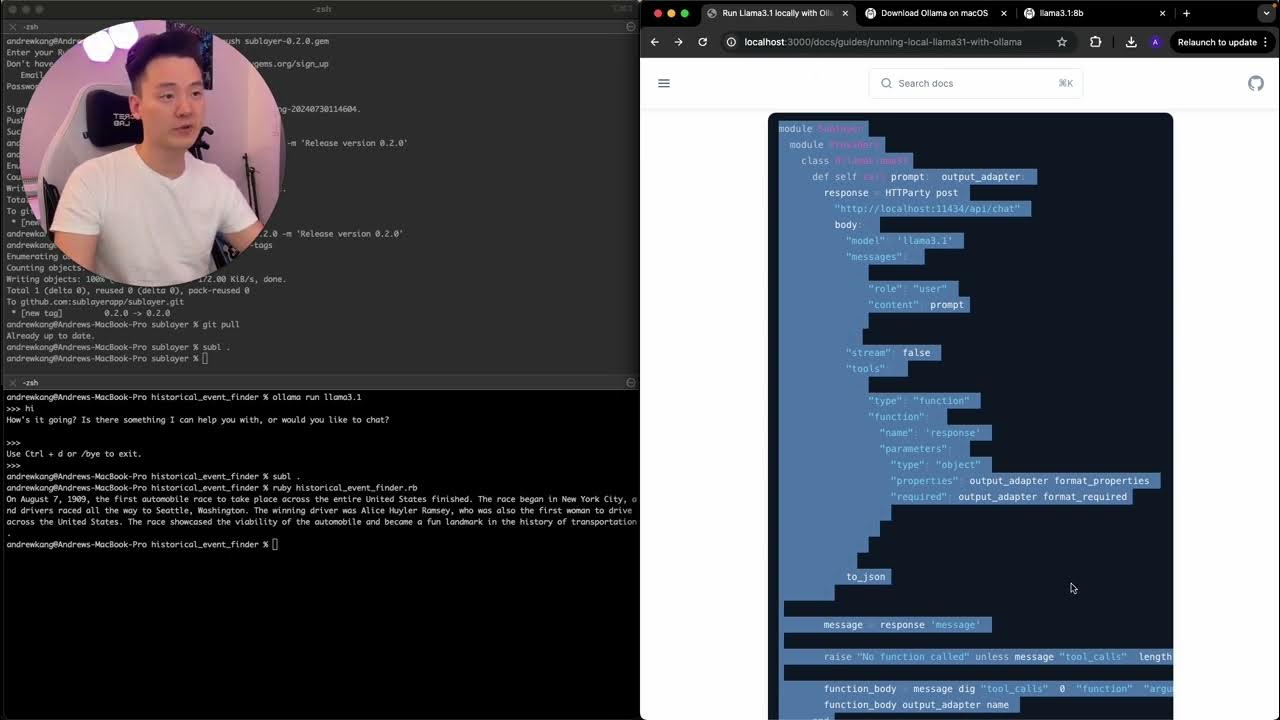1280x720 pixels.
Task: Open a new tab with the plus button
Action: tap(1186, 13)
